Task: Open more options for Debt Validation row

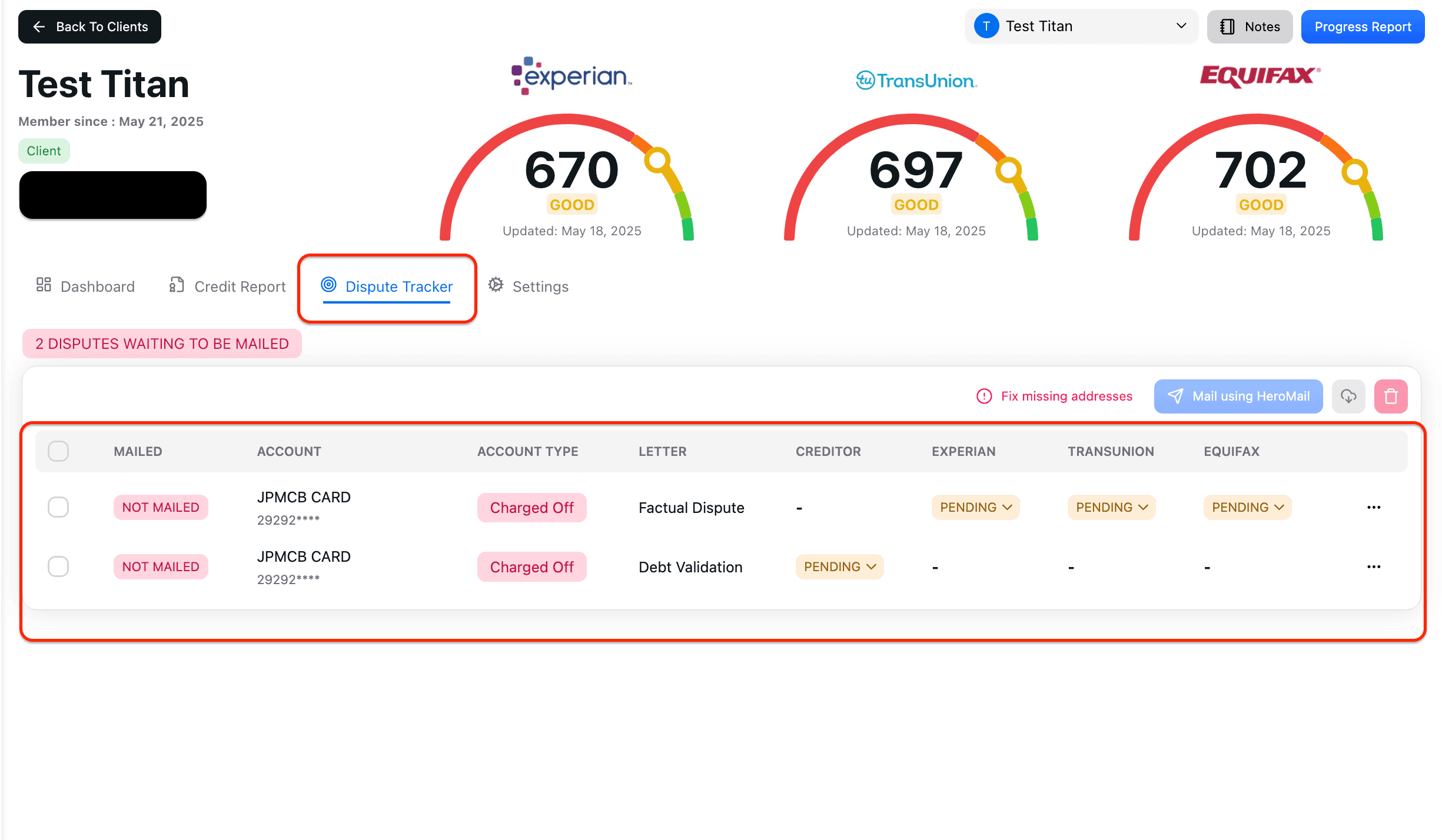Action: click(1374, 566)
